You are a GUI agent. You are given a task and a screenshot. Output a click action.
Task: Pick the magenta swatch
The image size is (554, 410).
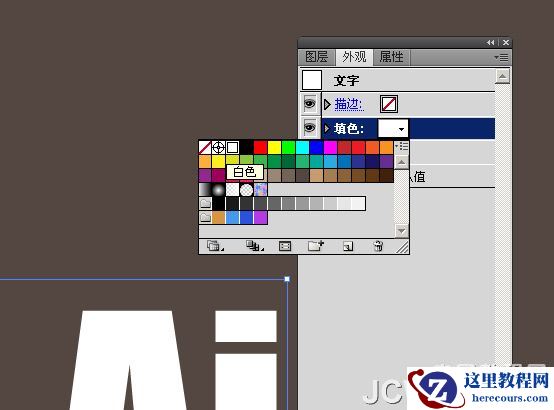(x=330, y=147)
